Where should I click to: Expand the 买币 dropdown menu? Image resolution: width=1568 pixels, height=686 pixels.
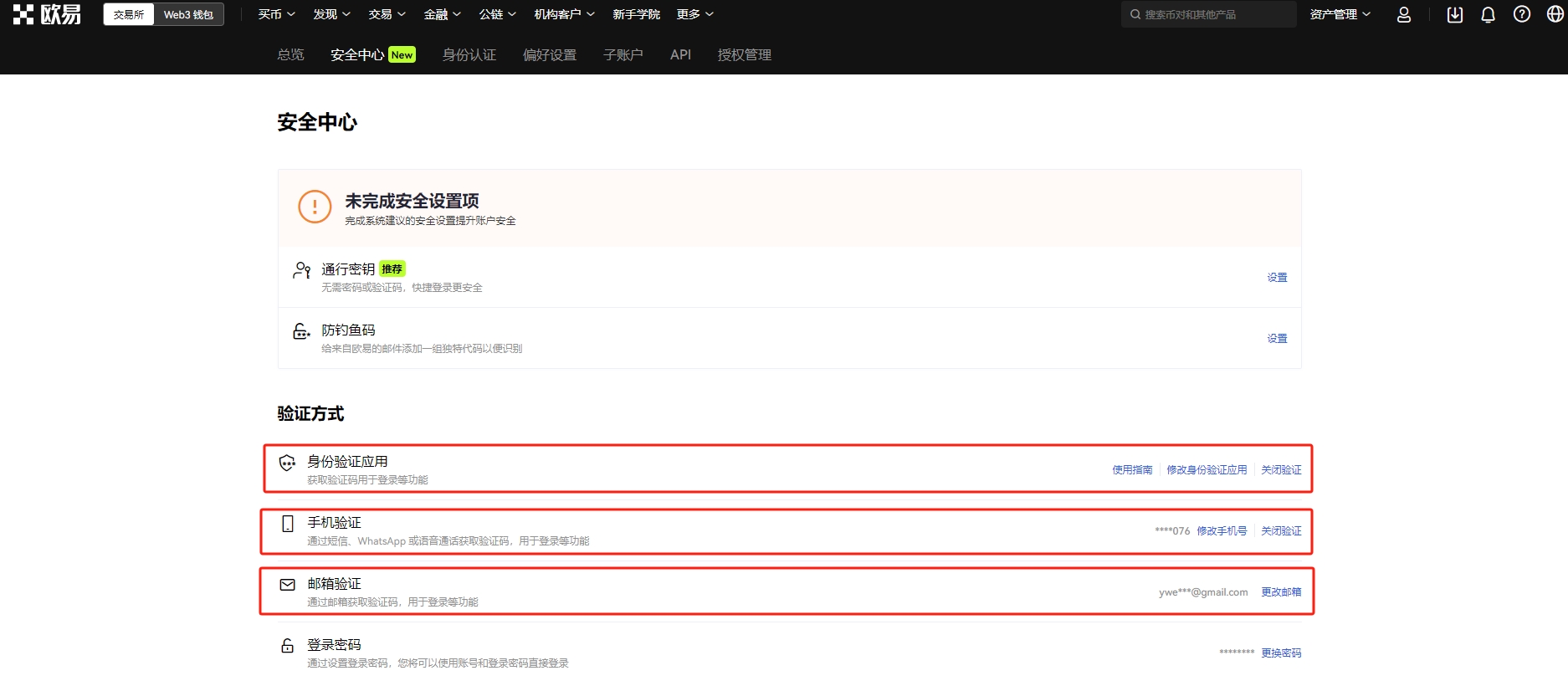pos(276,14)
